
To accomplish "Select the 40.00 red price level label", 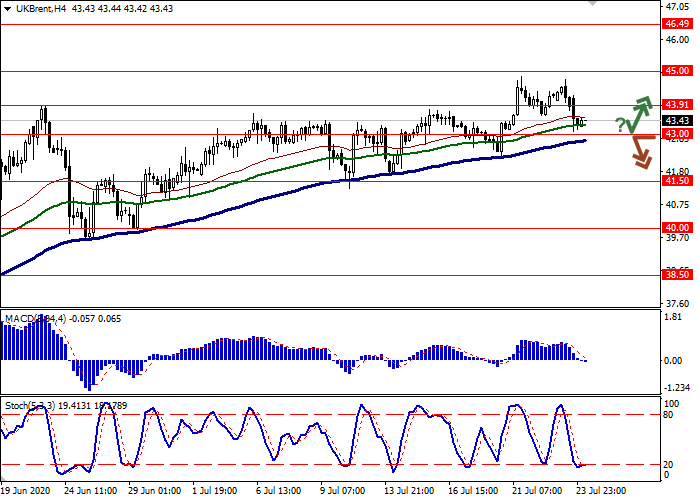I will pyautogui.click(x=677, y=228).
